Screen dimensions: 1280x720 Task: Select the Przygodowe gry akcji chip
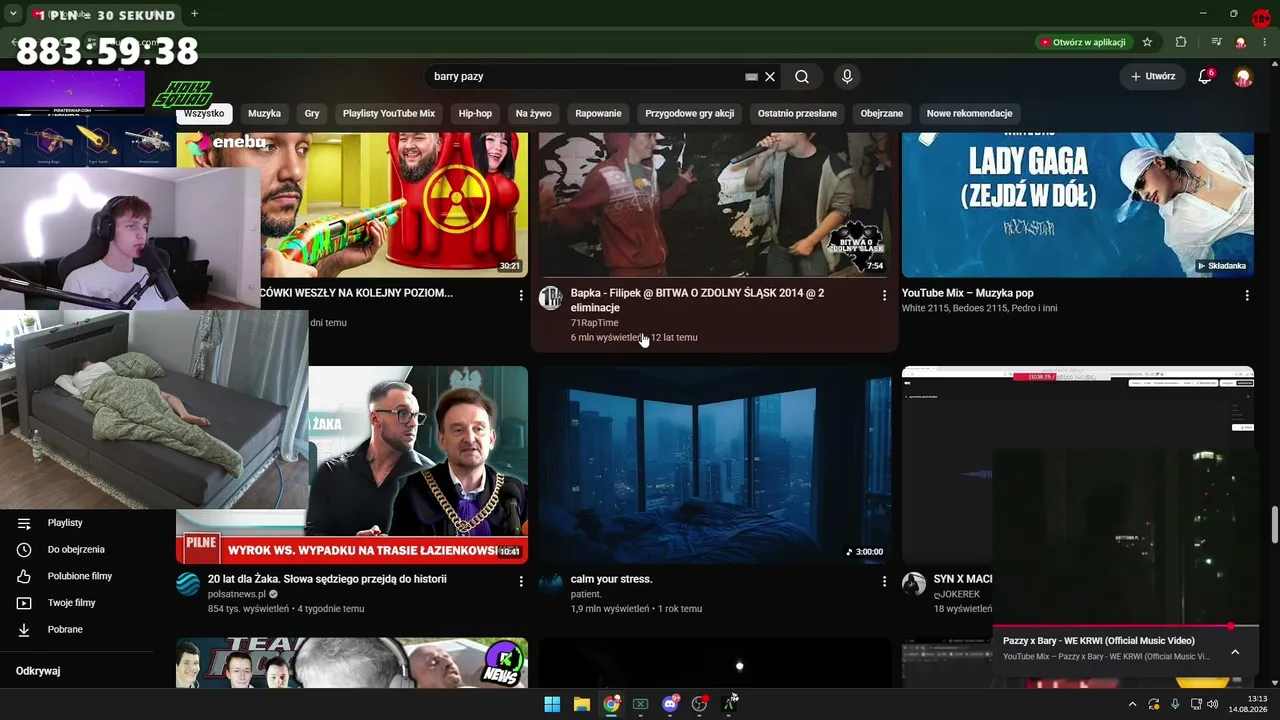(689, 113)
